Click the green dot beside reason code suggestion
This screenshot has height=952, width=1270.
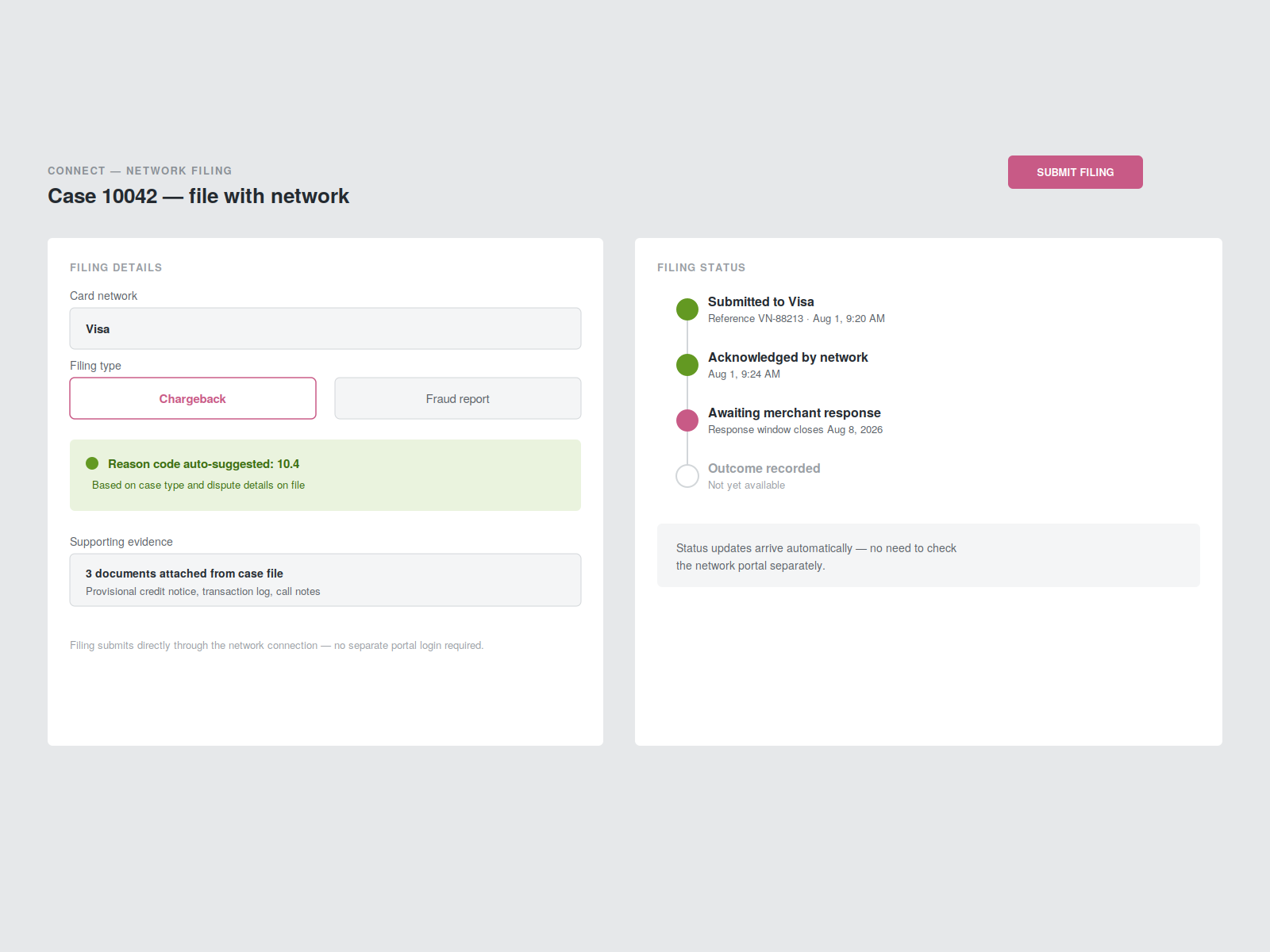(x=92, y=463)
